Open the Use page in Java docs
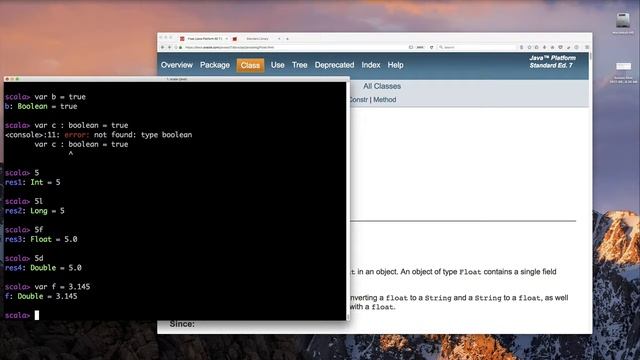Viewport: 640px width, 360px height. pos(278,65)
